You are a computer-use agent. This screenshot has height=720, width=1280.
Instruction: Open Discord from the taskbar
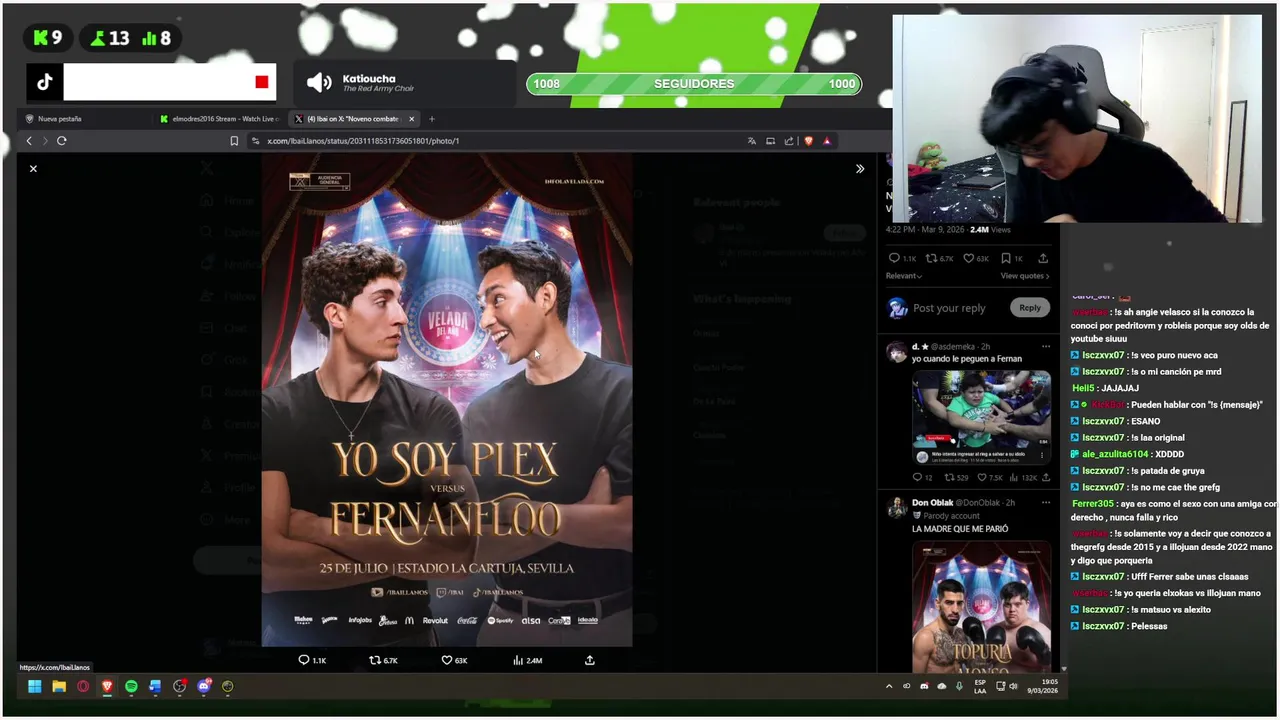(204, 687)
